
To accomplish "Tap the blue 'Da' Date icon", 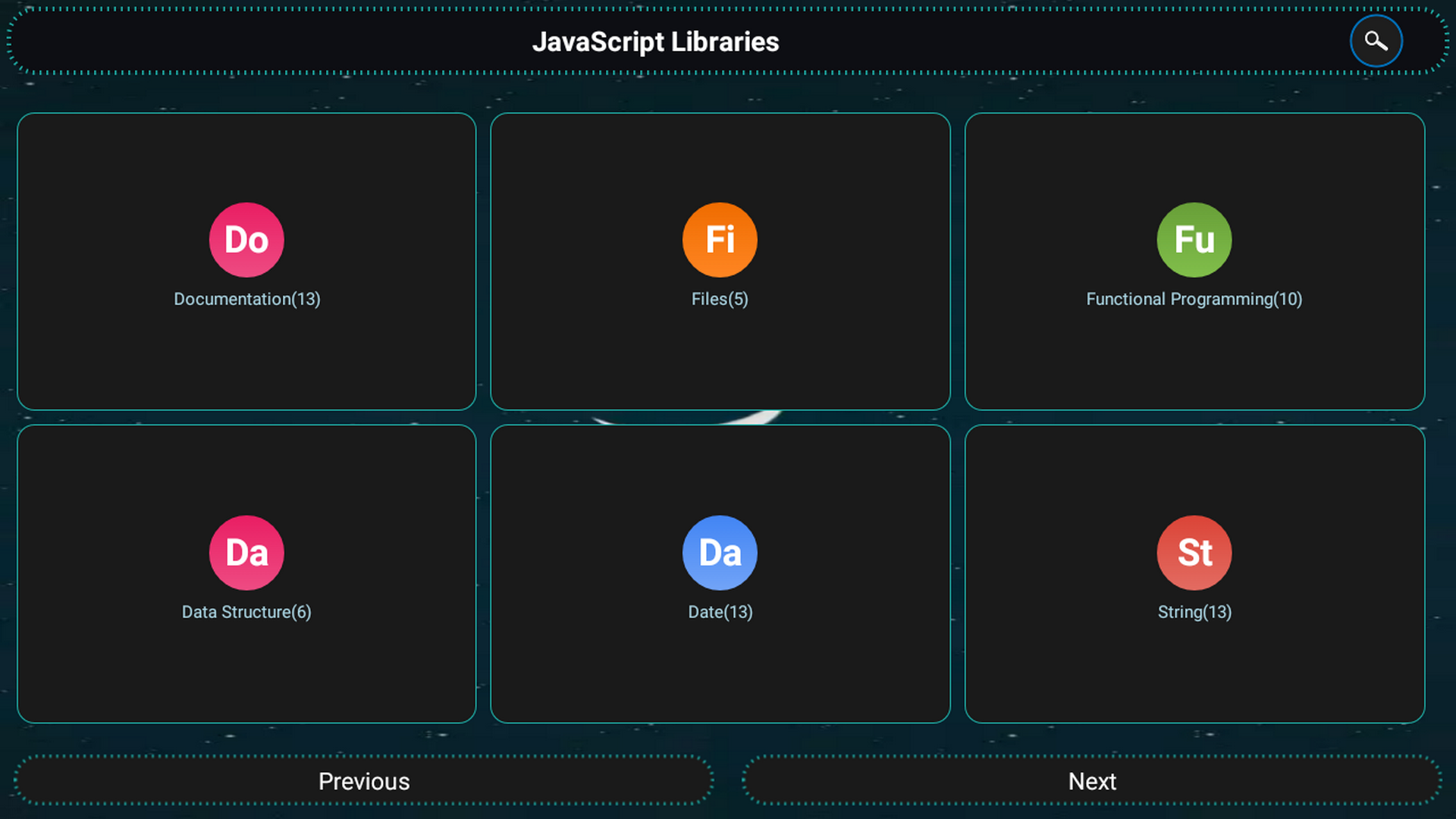I will coord(720,553).
